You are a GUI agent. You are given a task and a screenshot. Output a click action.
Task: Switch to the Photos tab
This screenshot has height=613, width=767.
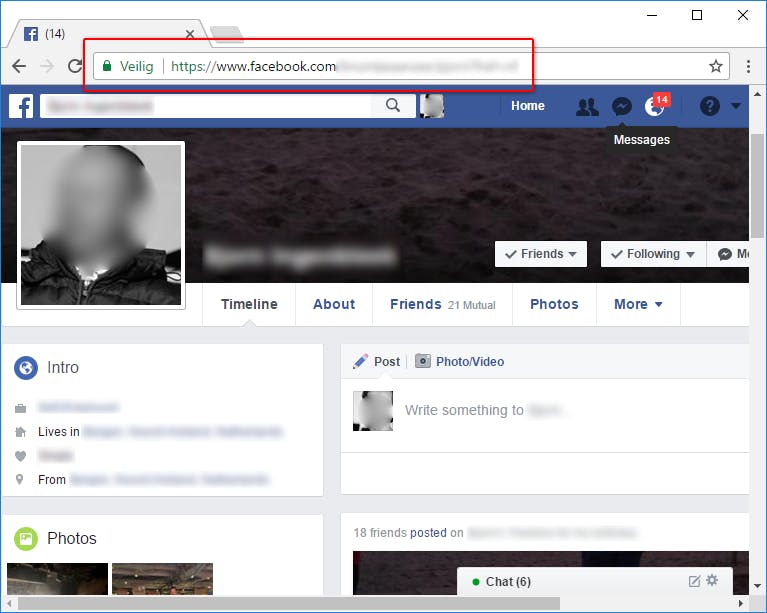point(554,304)
